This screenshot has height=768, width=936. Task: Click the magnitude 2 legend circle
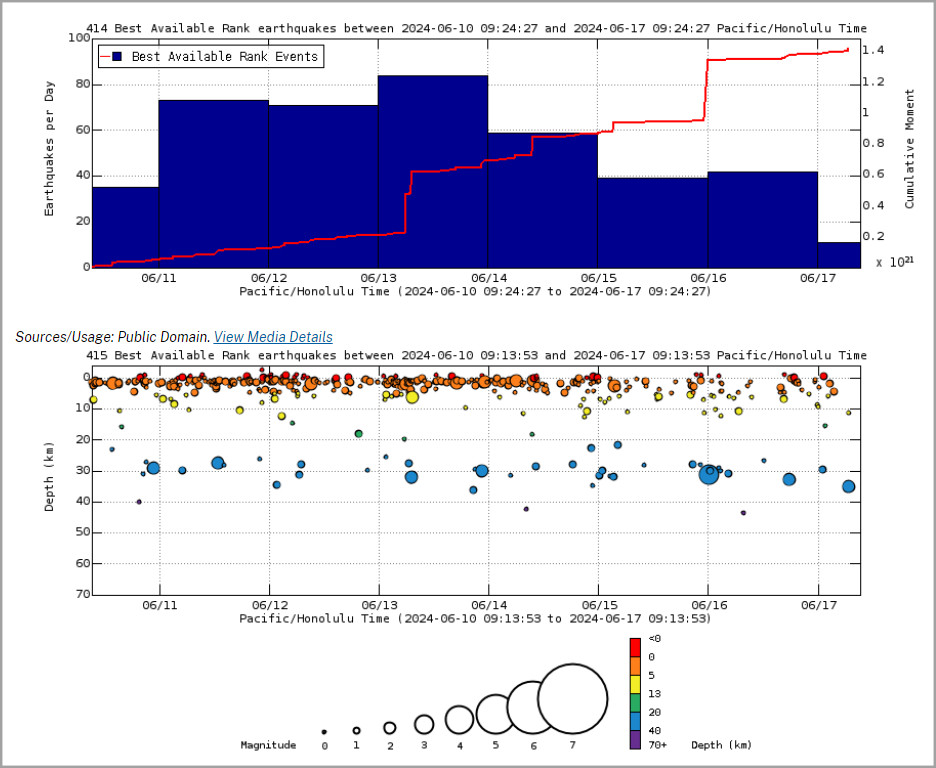pyautogui.click(x=390, y=728)
